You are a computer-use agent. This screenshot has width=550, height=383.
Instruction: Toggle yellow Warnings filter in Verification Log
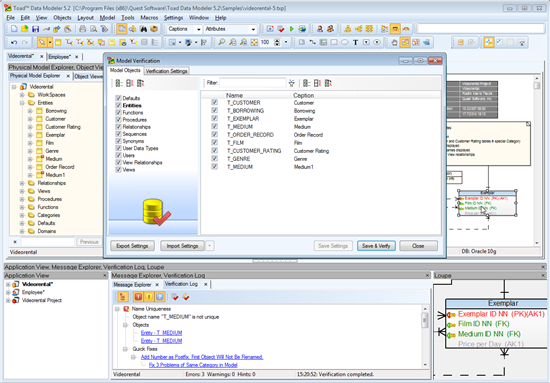tap(149, 297)
